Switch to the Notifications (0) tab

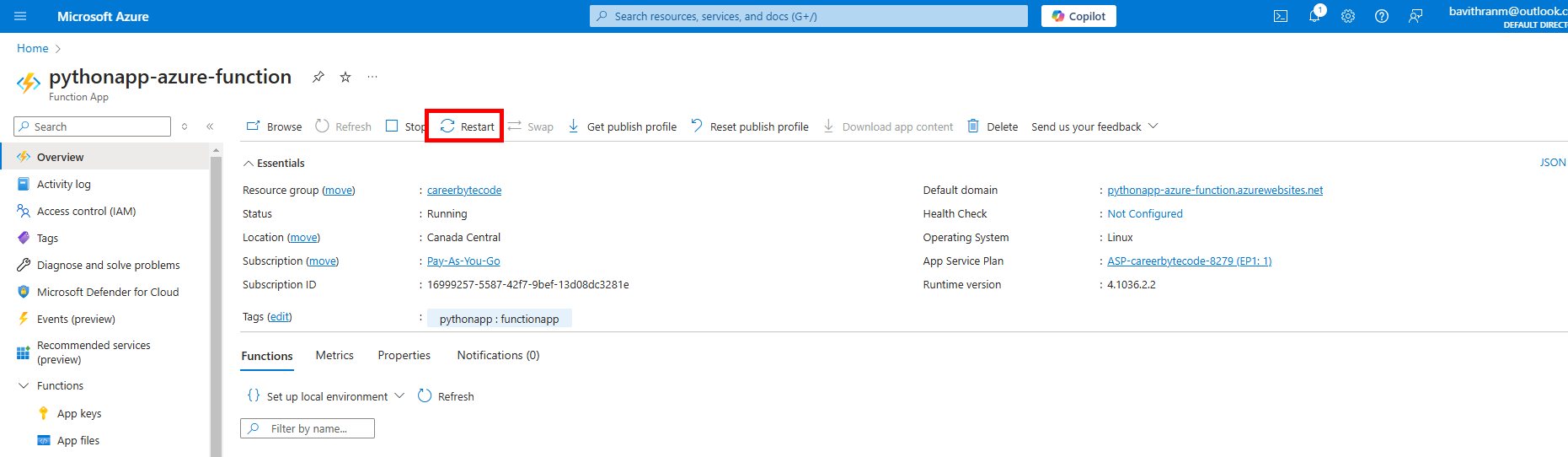click(x=498, y=355)
